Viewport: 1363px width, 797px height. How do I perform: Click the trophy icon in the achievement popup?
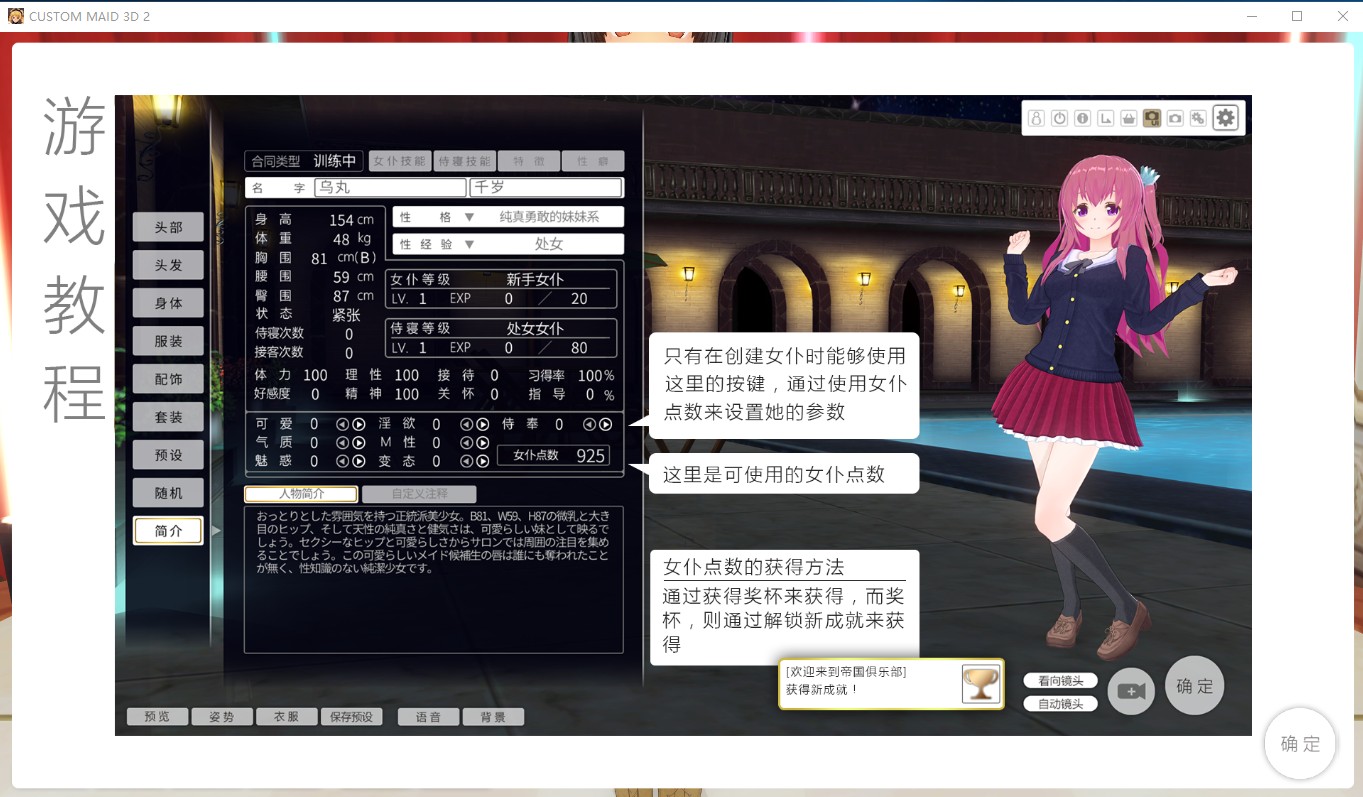click(x=980, y=684)
